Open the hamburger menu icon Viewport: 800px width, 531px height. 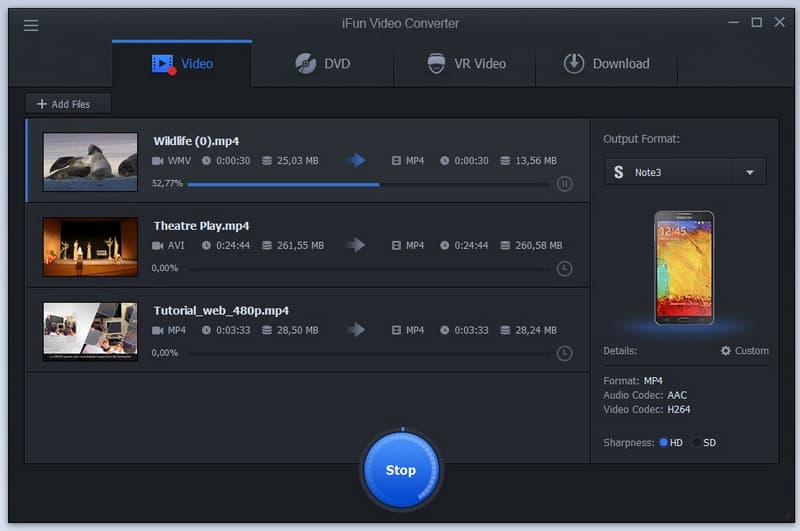click(x=31, y=25)
